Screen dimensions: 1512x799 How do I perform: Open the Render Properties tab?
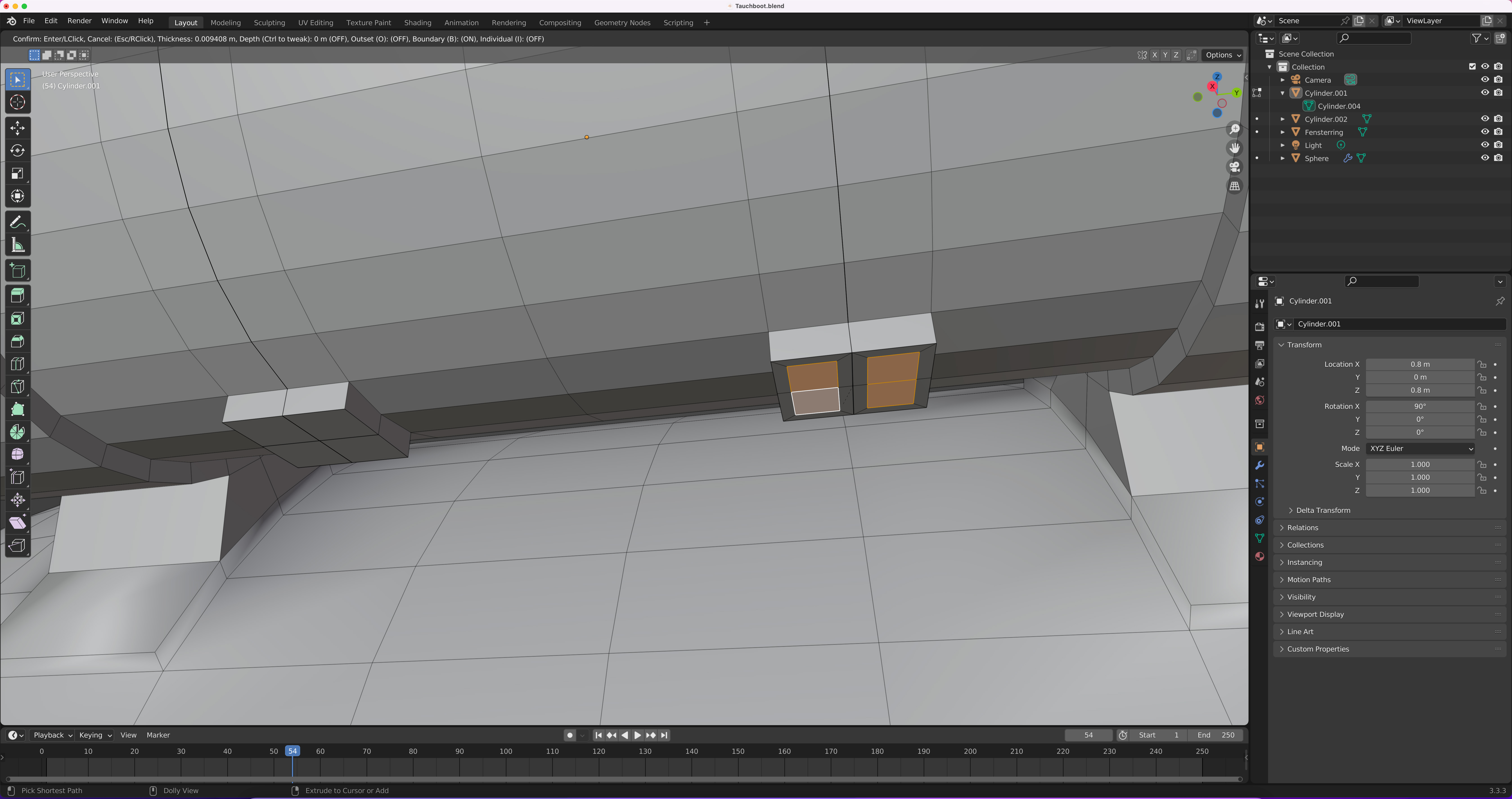(x=1260, y=327)
